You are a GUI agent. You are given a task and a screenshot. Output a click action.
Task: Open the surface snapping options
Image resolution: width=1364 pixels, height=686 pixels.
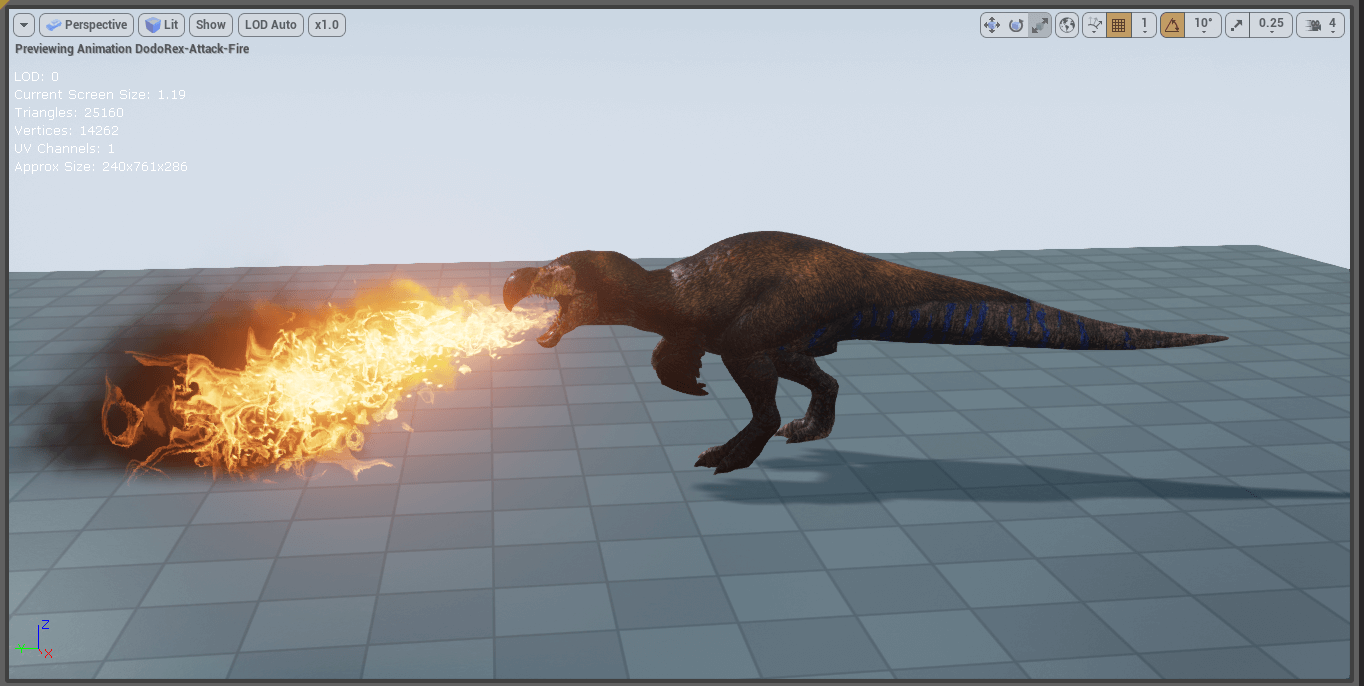(x=1094, y=25)
